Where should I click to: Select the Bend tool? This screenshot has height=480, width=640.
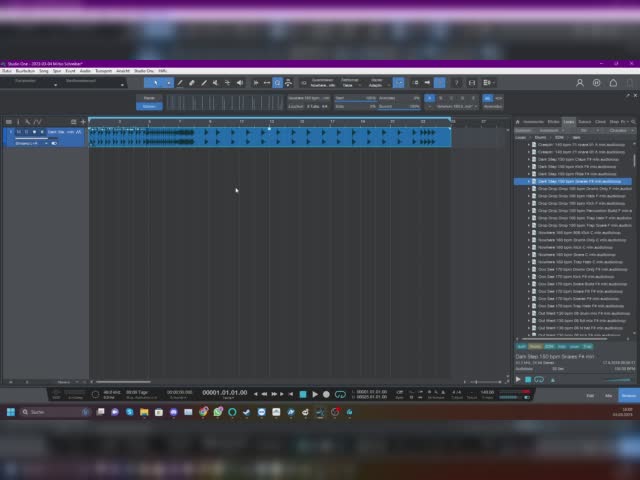coord(227,83)
